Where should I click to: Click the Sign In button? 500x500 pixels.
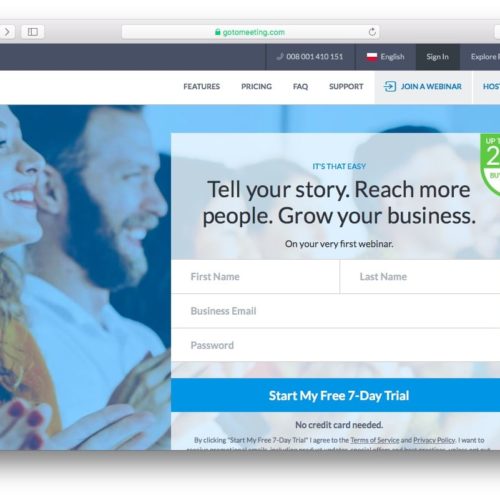click(x=438, y=57)
